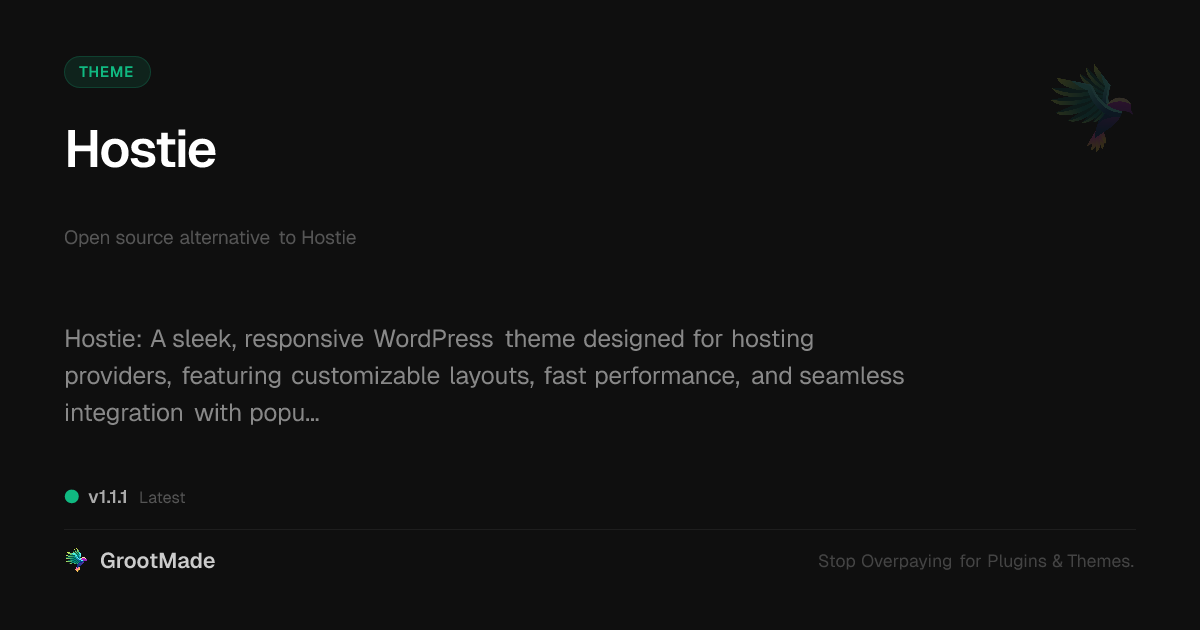Open the GrootMade brand name text
The image size is (1200, 630).
tap(157, 561)
